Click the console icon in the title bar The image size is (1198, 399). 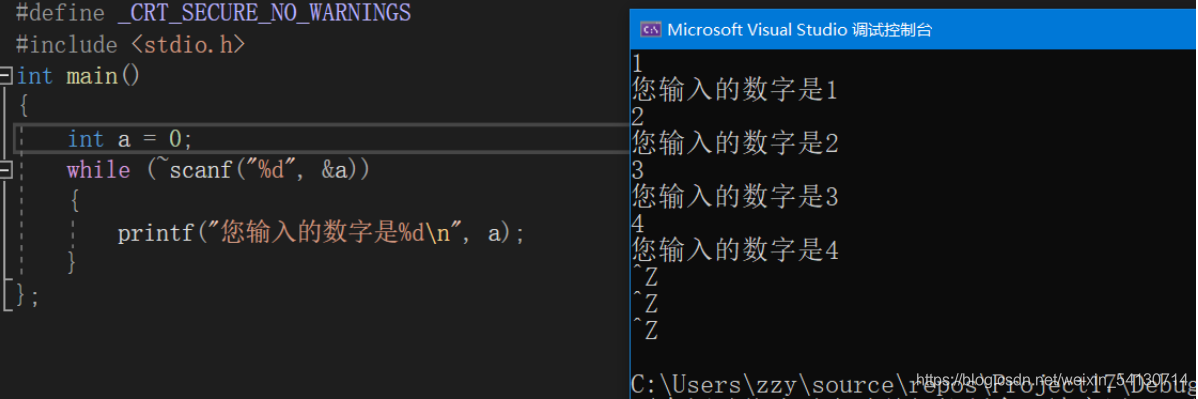pos(650,30)
